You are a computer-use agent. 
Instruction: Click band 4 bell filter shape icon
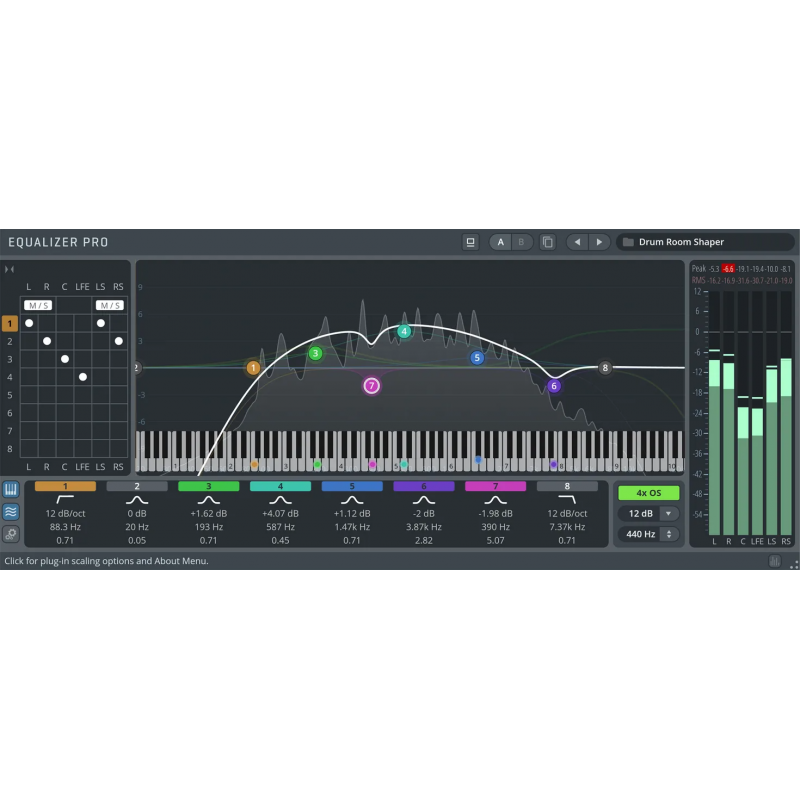pos(280,499)
